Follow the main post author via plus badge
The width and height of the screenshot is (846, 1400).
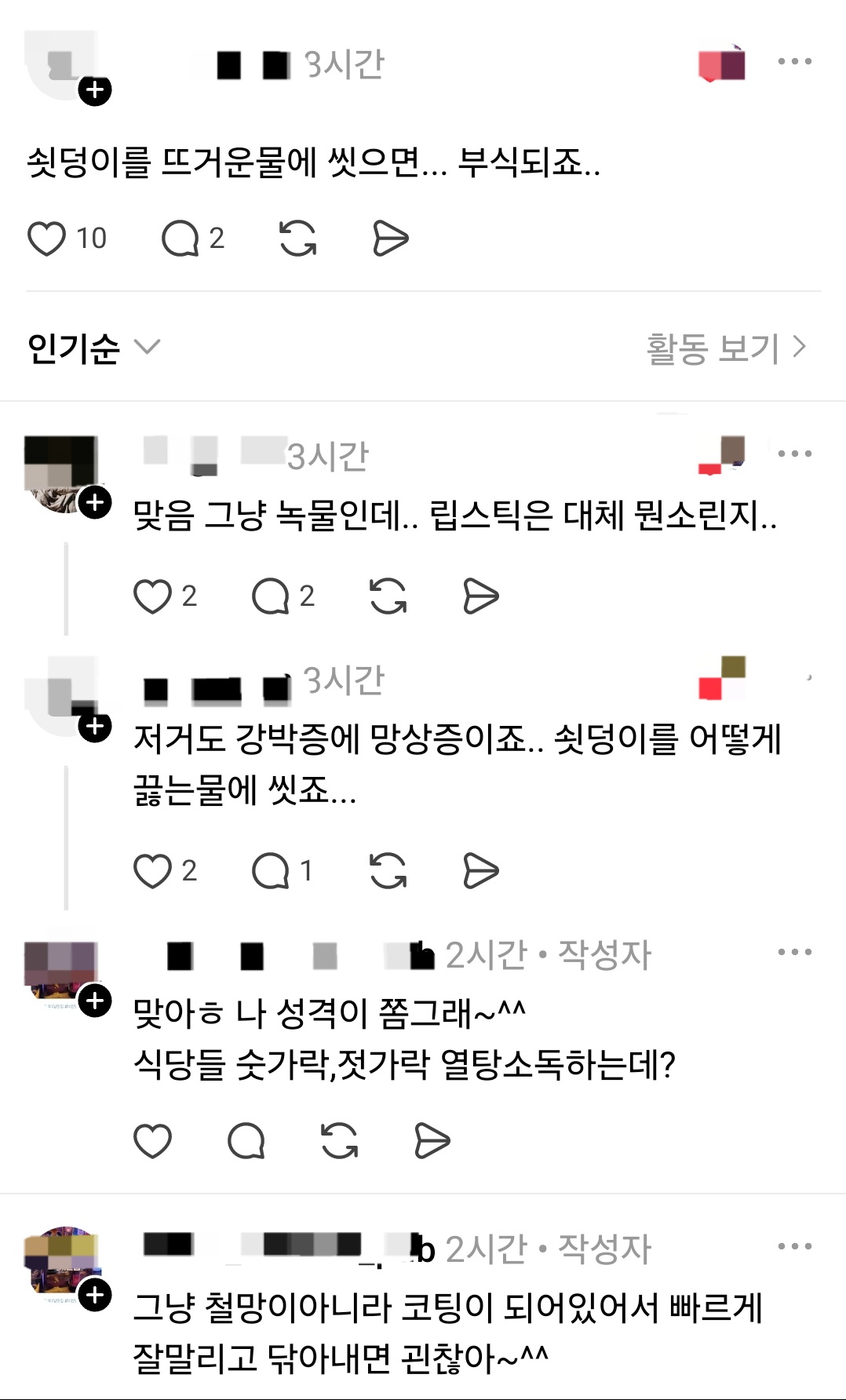coord(95,89)
